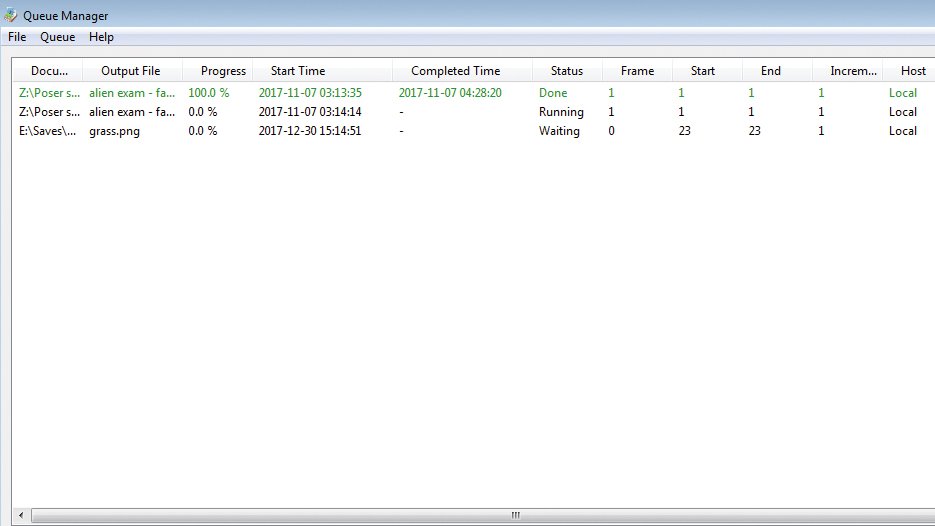Viewport: 935px width, 526px height.
Task: Sort by the Progress column header
Action: coord(218,71)
